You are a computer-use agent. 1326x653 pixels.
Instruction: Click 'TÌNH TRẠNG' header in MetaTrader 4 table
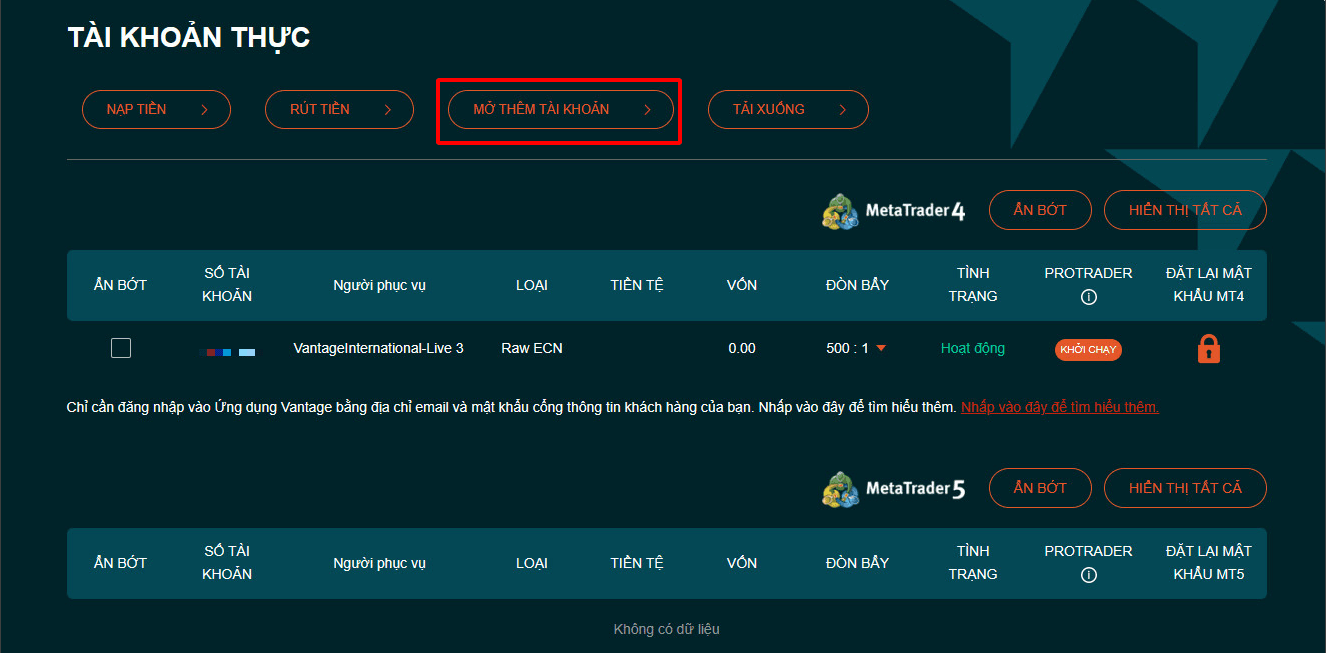pos(973,285)
